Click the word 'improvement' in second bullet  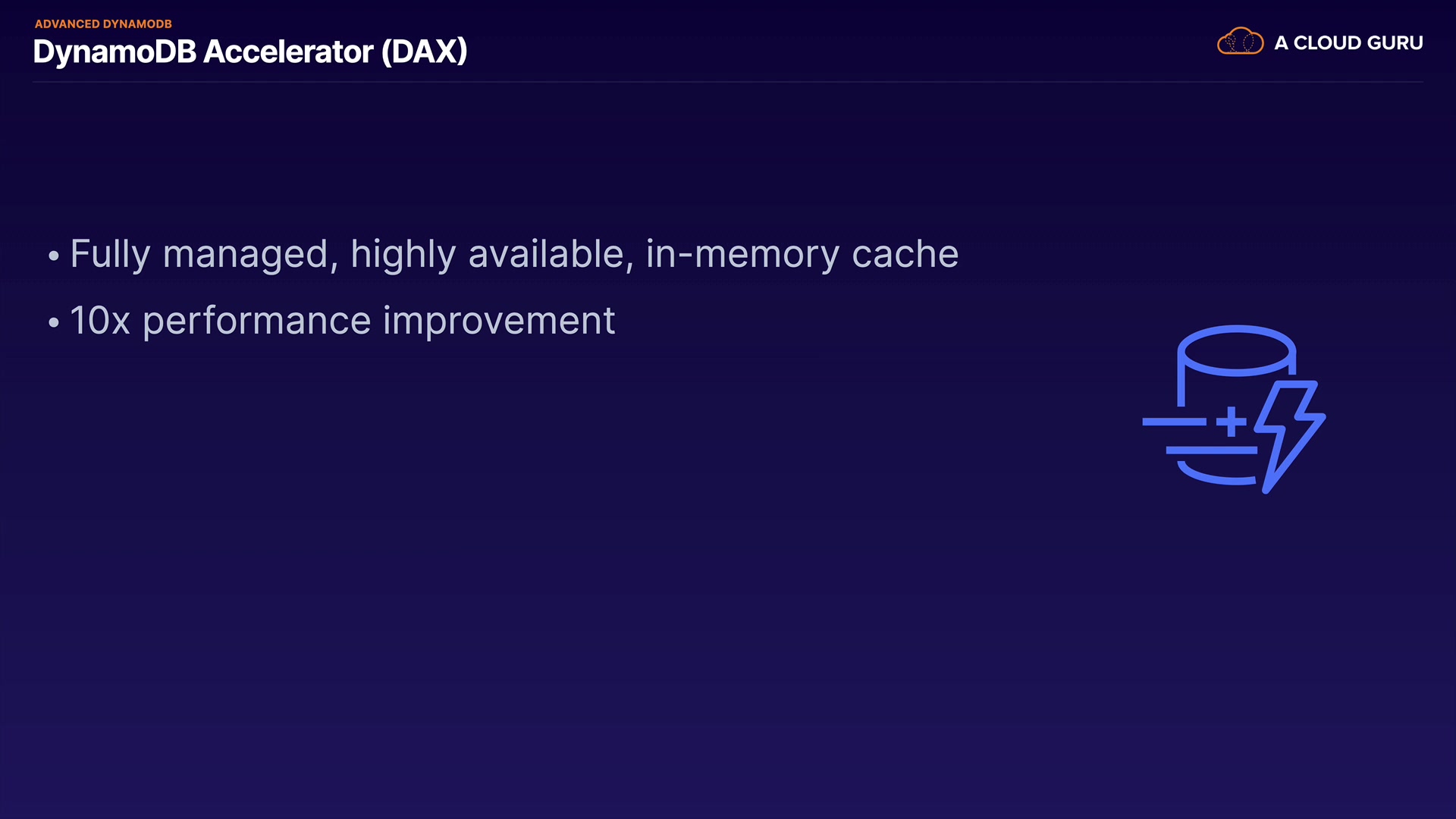click(499, 321)
